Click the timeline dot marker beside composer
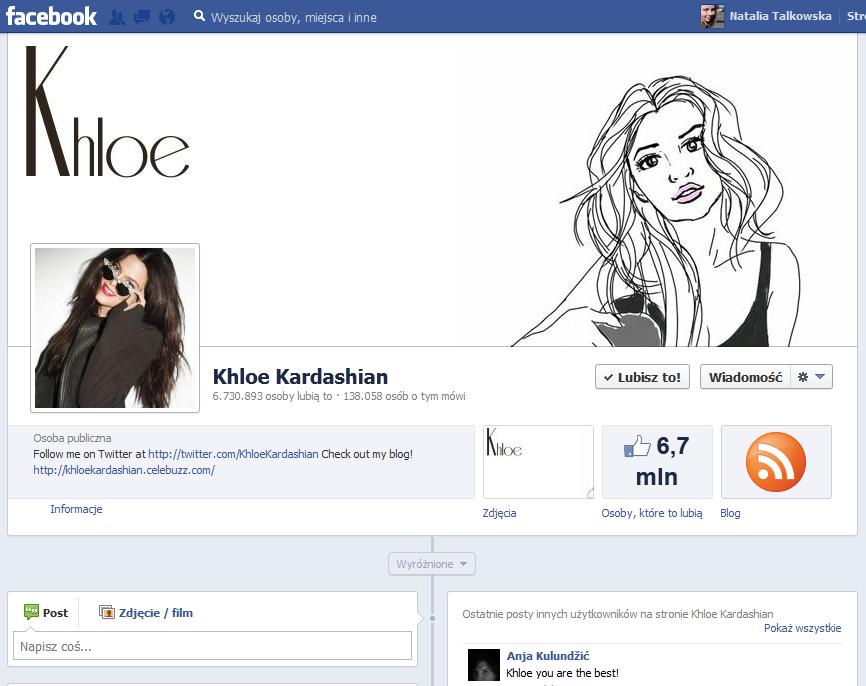This screenshot has height=686, width=866. pos(432,619)
